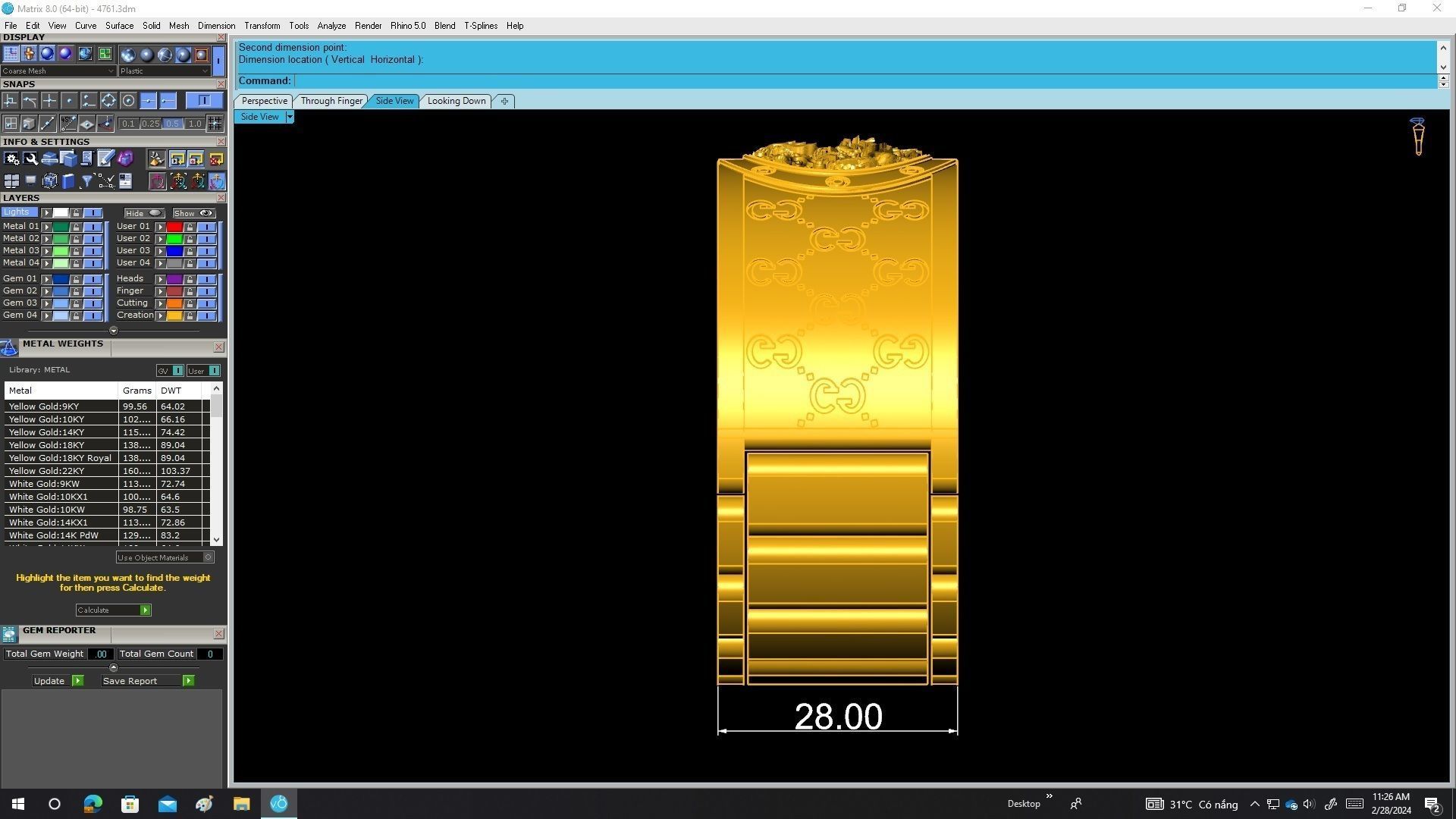Click the blue book icon
This screenshot has width=1456, height=819.
(x=68, y=180)
